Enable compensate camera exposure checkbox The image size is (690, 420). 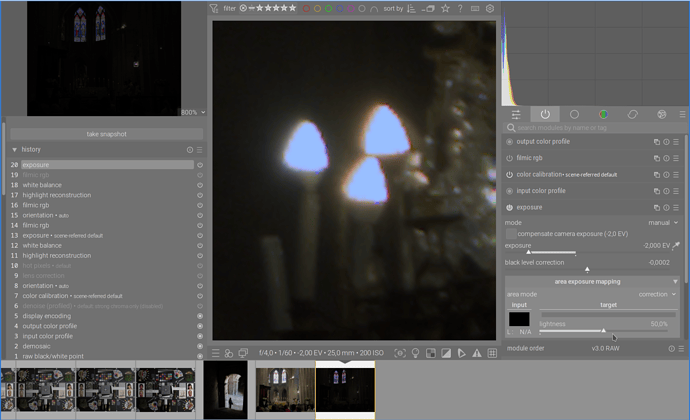pos(510,234)
